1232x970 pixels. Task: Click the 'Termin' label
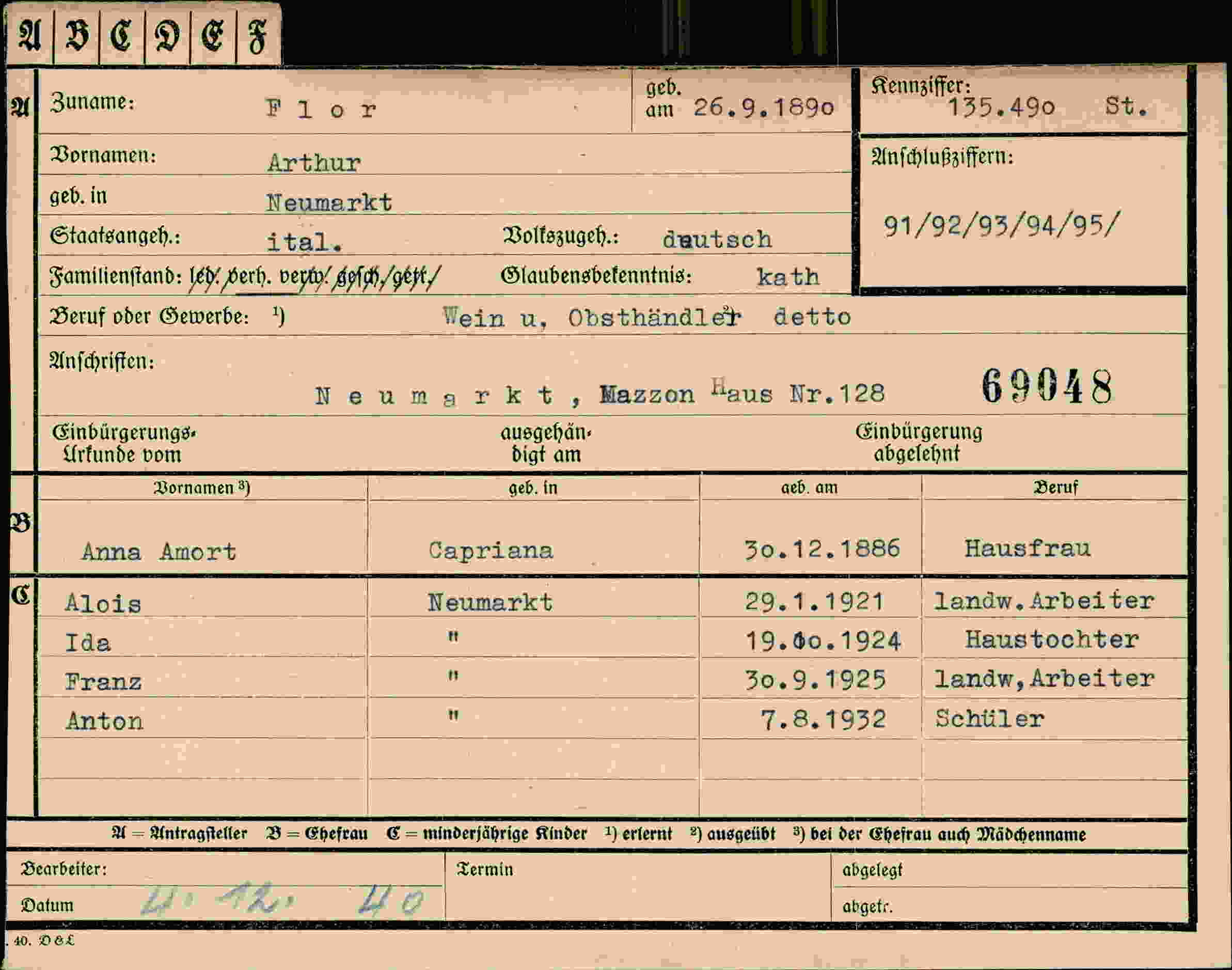pos(484,869)
